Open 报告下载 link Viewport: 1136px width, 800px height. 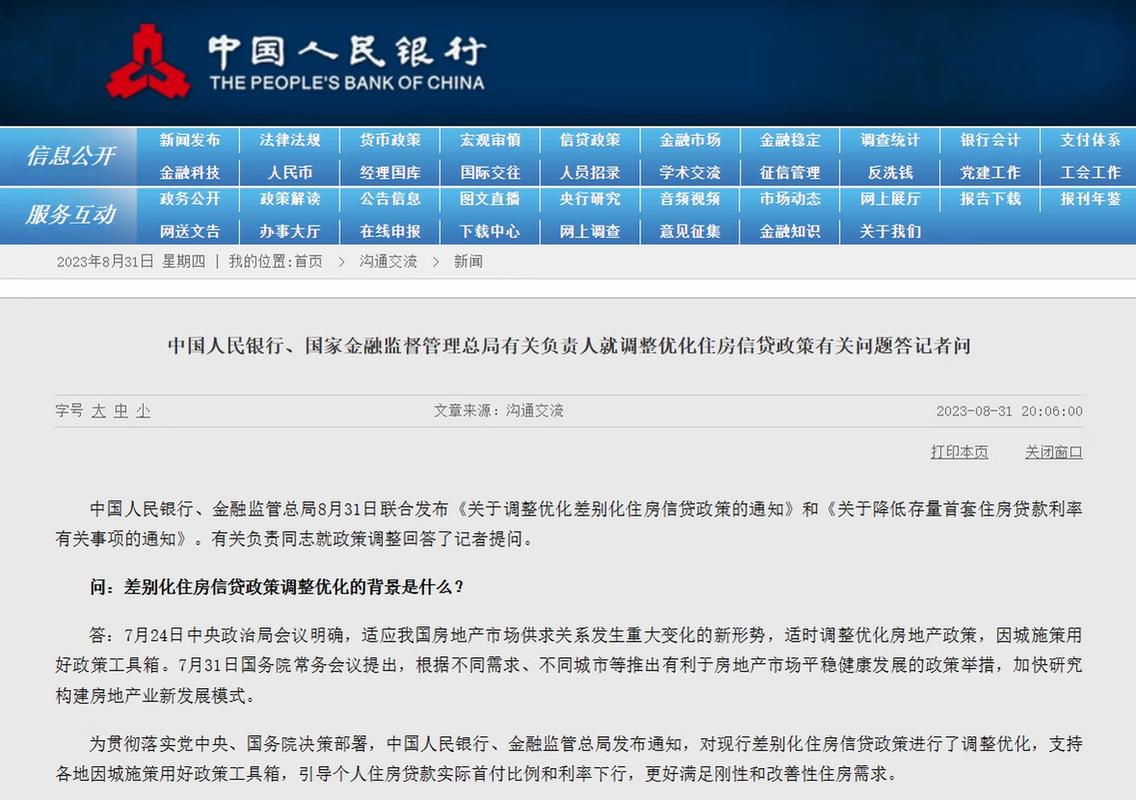coord(990,199)
